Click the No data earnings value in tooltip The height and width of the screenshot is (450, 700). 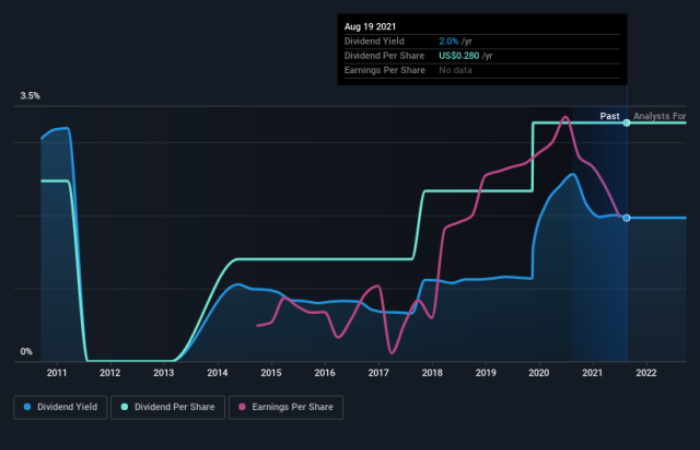[455, 70]
